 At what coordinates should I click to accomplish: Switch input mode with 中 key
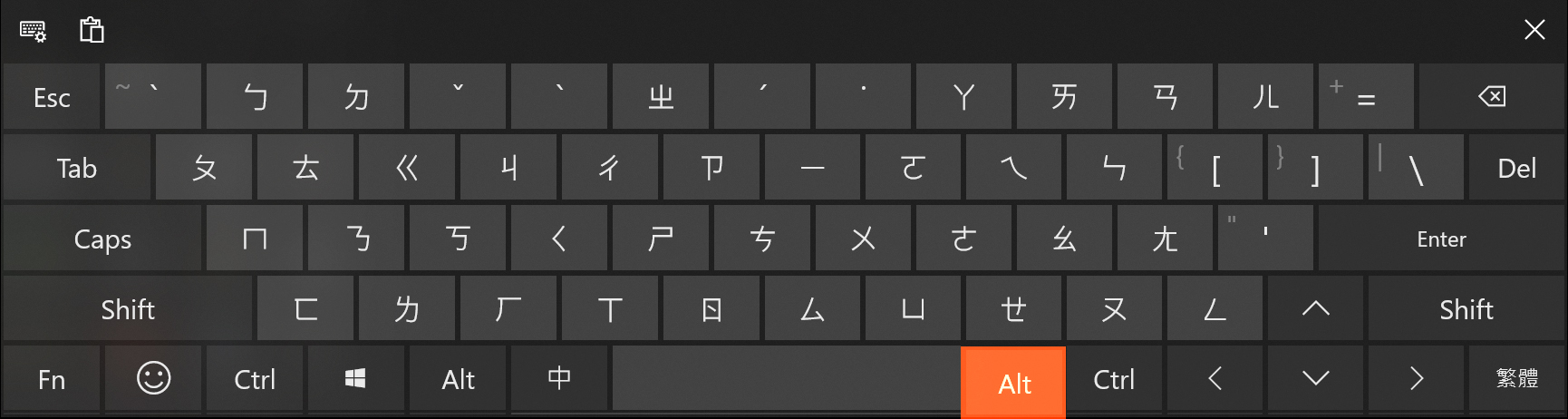tap(559, 379)
